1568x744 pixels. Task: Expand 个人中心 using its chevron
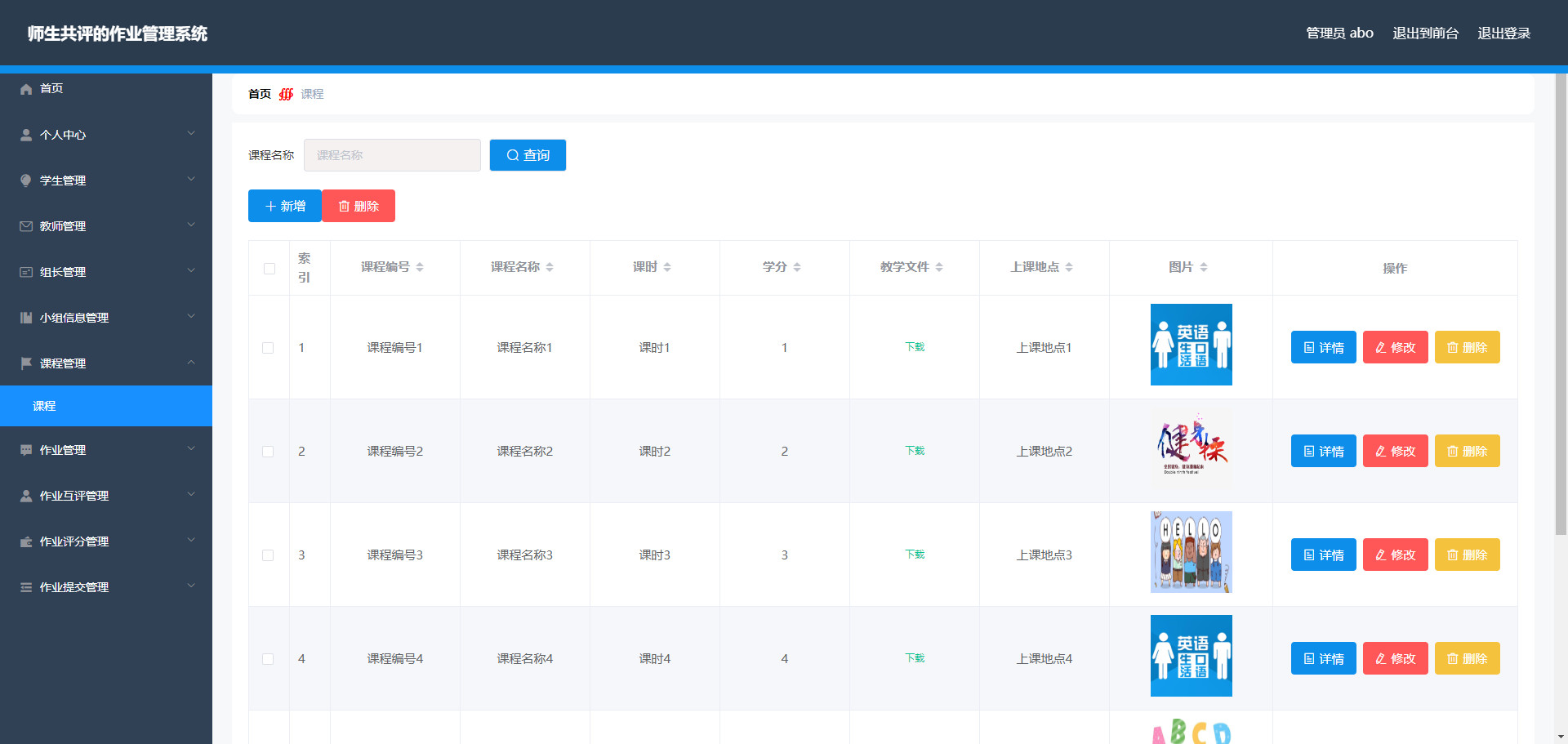click(x=191, y=133)
